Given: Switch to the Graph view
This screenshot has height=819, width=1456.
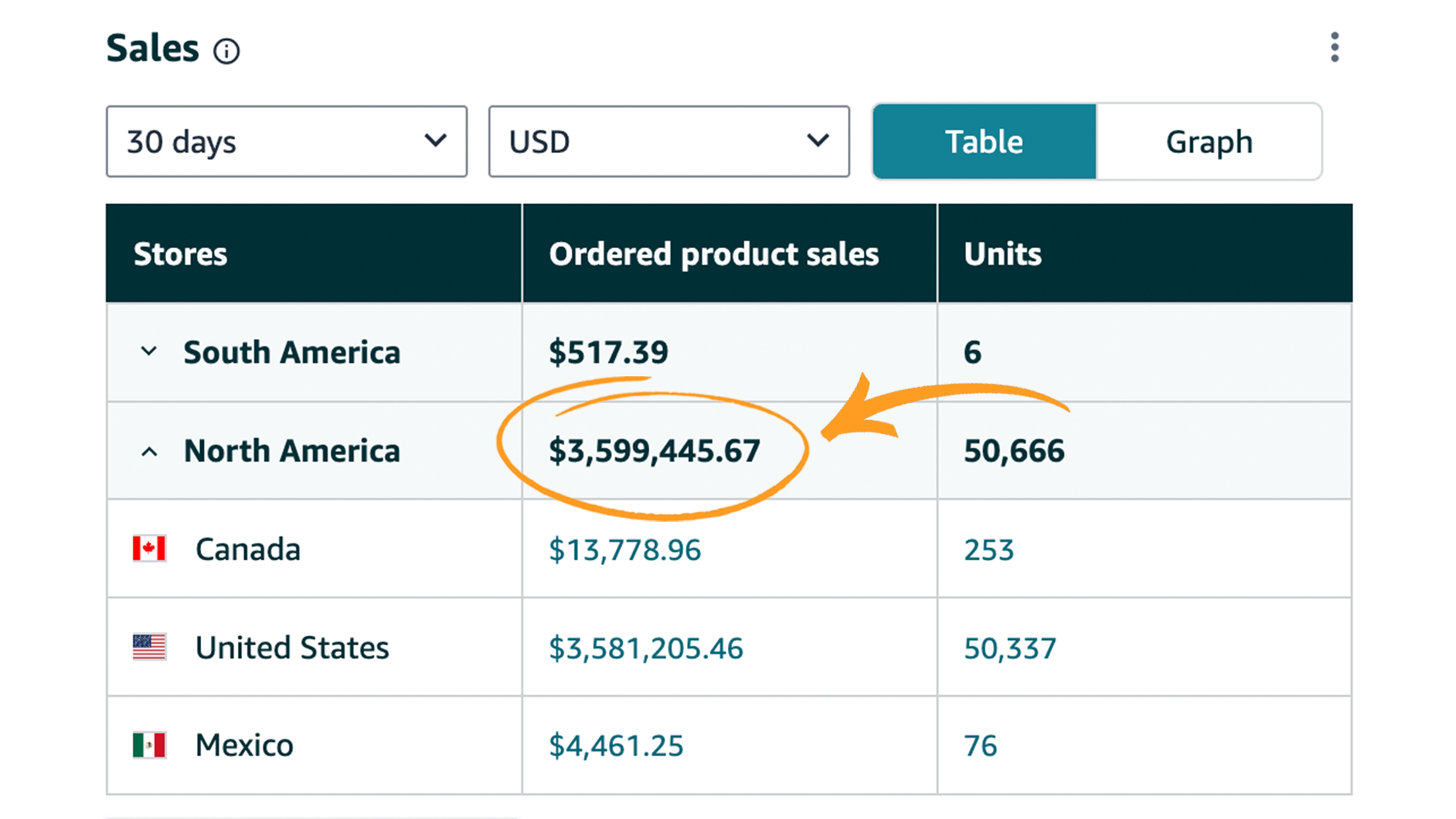Looking at the screenshot, I should pyautogui.click(x=1209, y=141).
